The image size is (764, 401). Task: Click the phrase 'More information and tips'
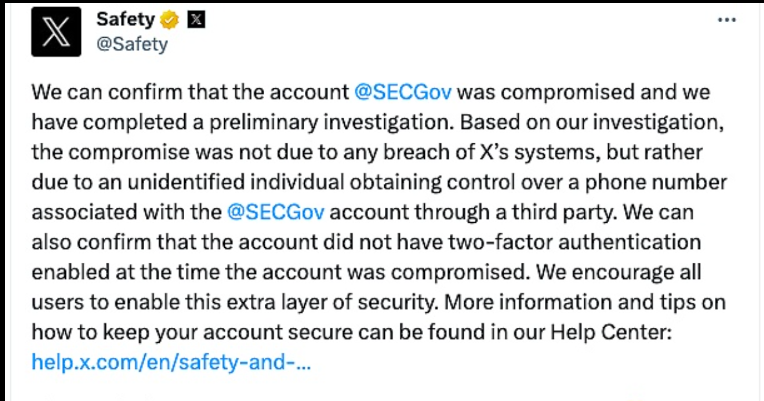point(614,302)
